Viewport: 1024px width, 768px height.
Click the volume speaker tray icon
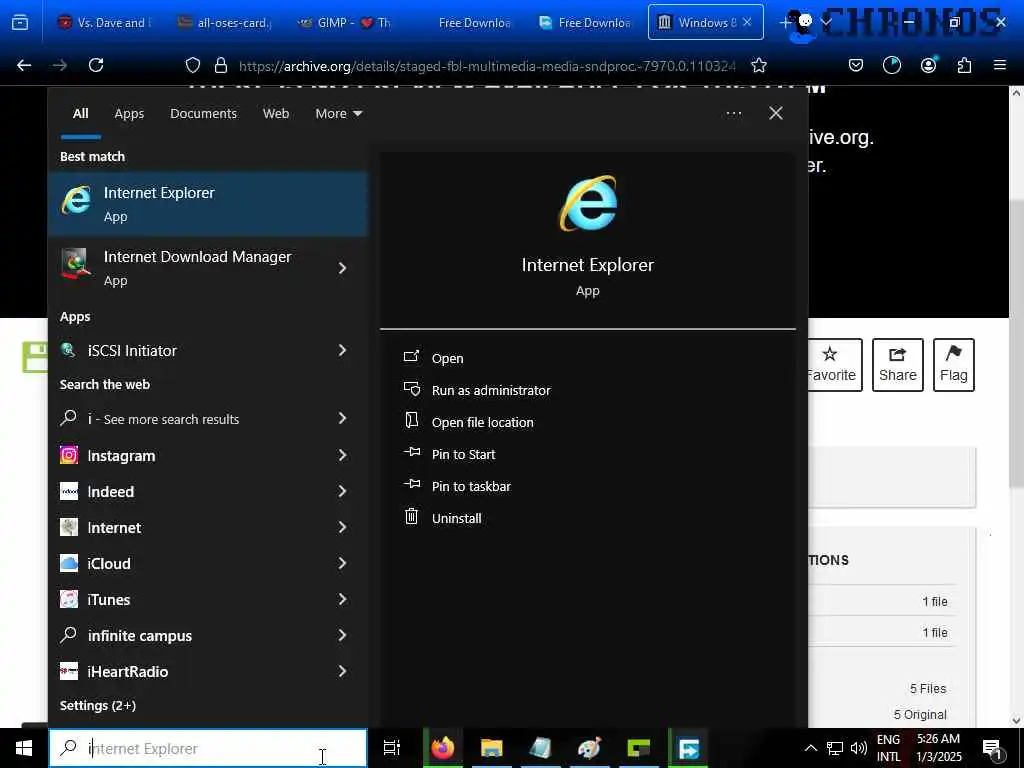point(859,748)
